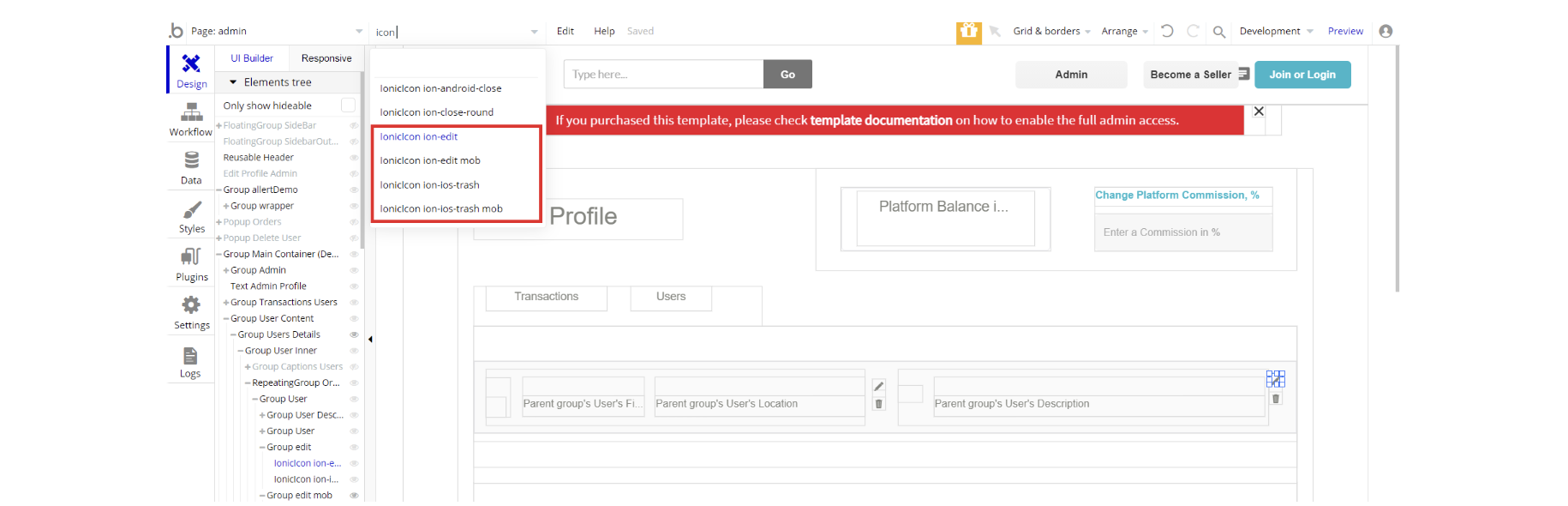Enable Only show hideable checkbox
Viewport: 1568px width, 506px height.
pyautogui.click(x=348, y=105)
